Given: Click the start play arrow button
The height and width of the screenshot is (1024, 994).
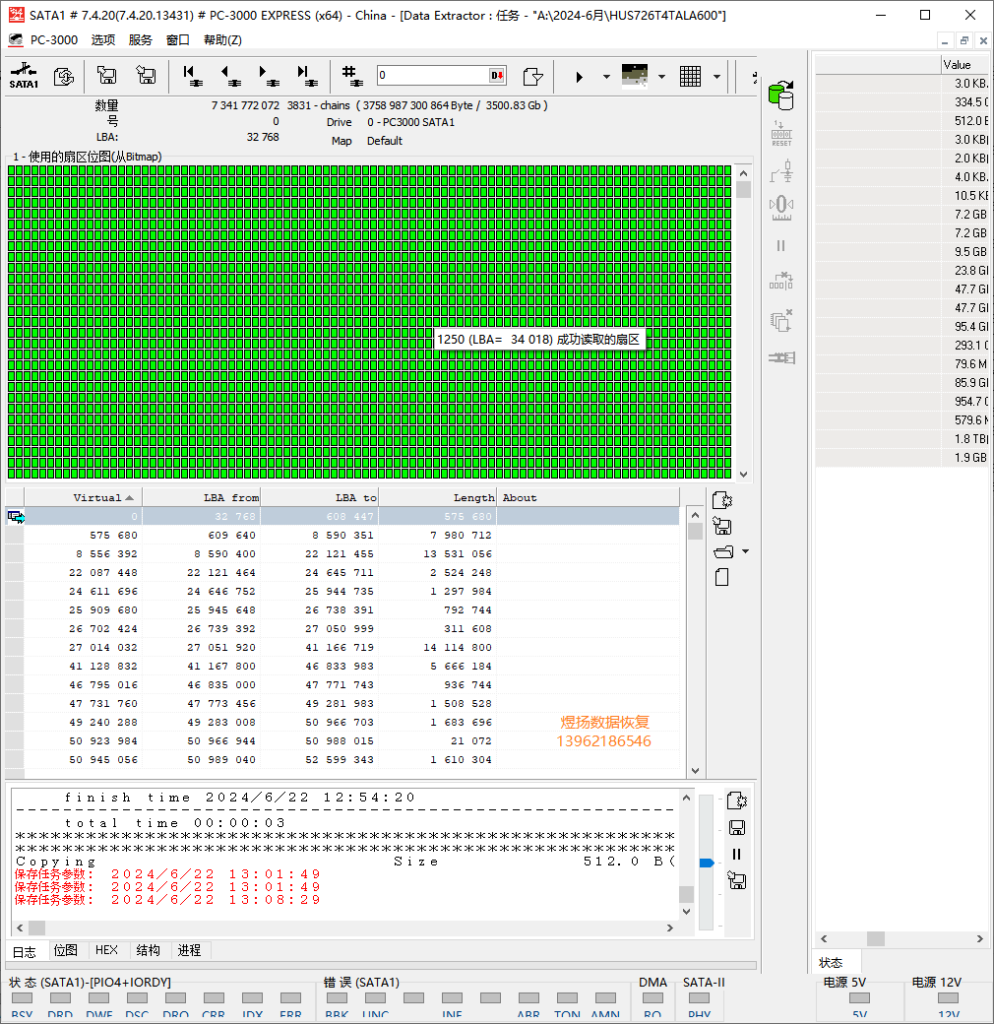Looking at the screenshot, I should (x=579, y=77).
